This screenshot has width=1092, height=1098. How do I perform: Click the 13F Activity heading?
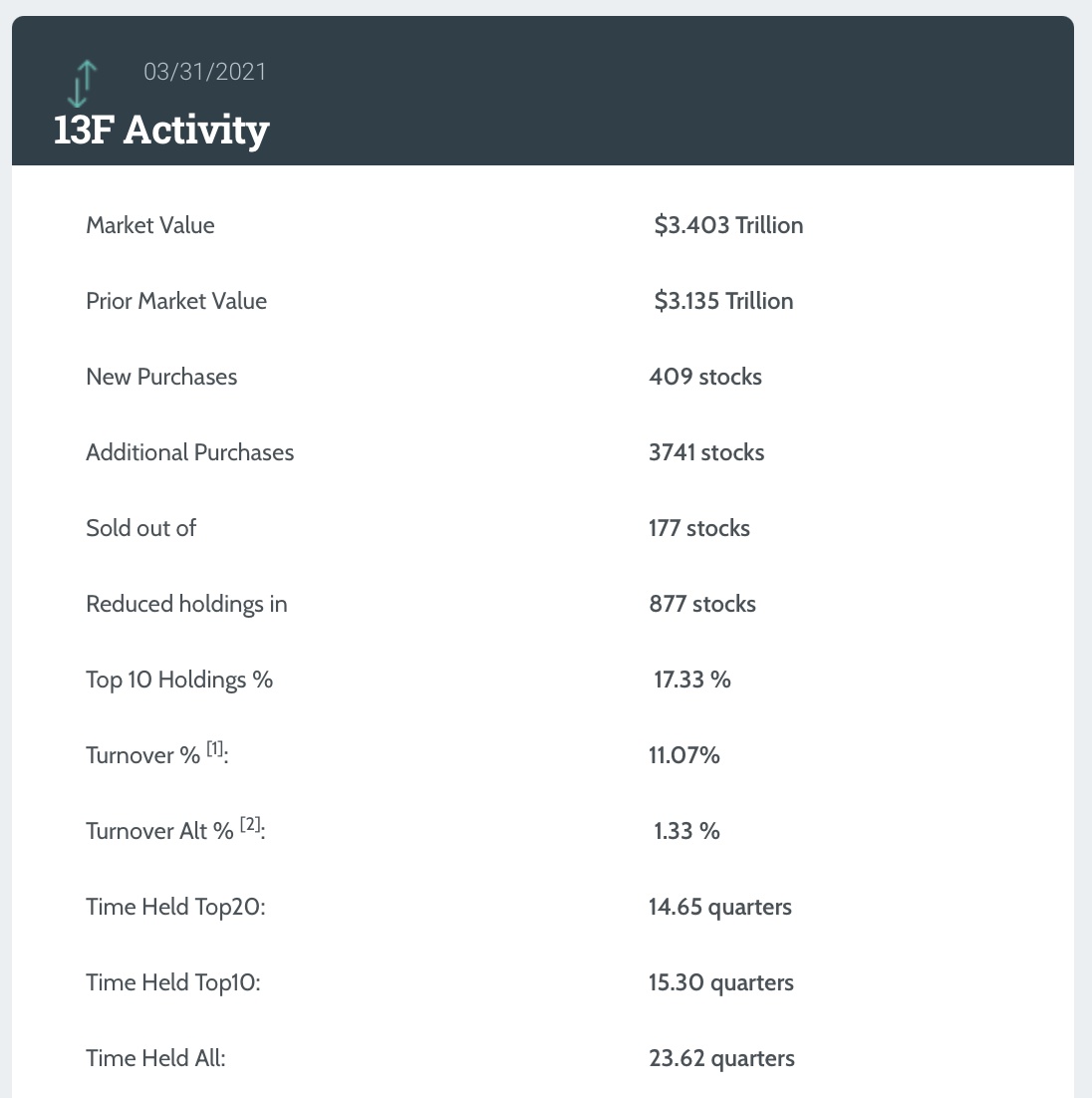(x=161, y=131)
